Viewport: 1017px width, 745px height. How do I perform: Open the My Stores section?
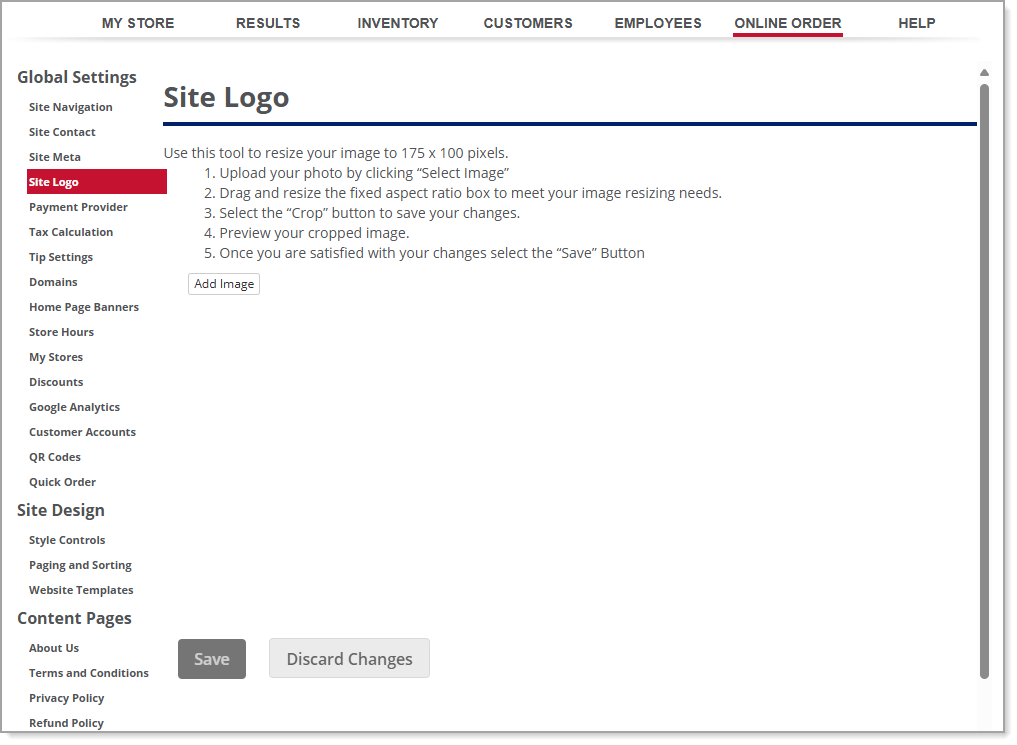click(56, 357)
